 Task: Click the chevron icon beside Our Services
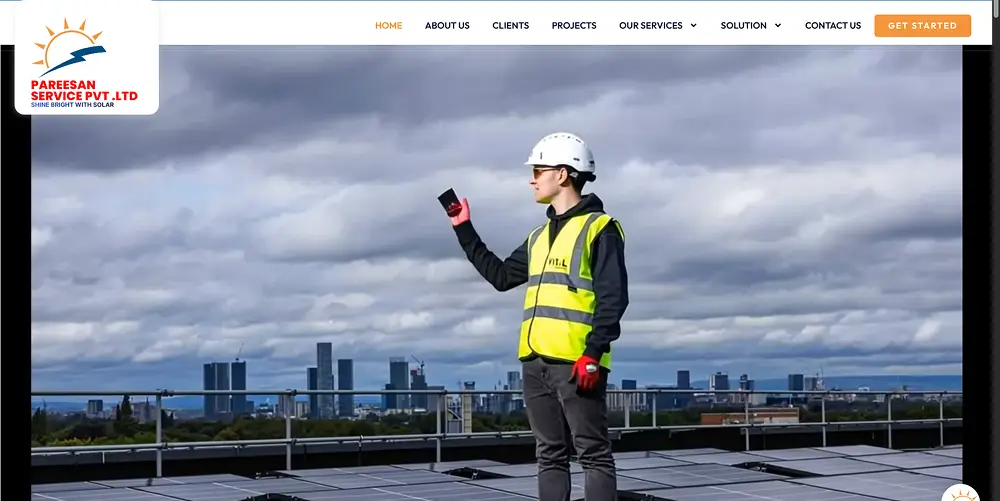click(x=693, y=26)
